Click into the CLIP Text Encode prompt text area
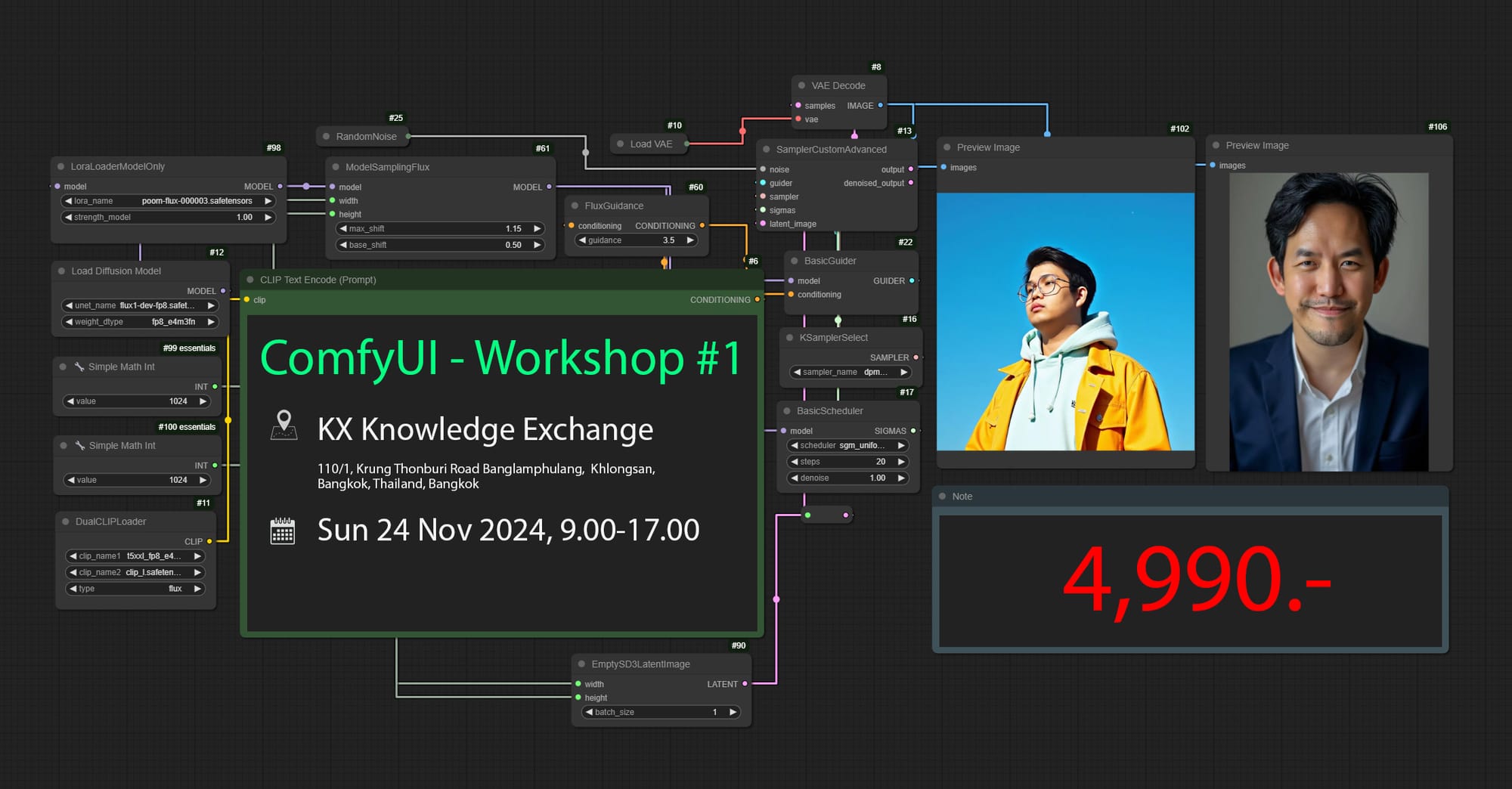Viewport: 1512px width, 789px height. [x=502, y=473]
